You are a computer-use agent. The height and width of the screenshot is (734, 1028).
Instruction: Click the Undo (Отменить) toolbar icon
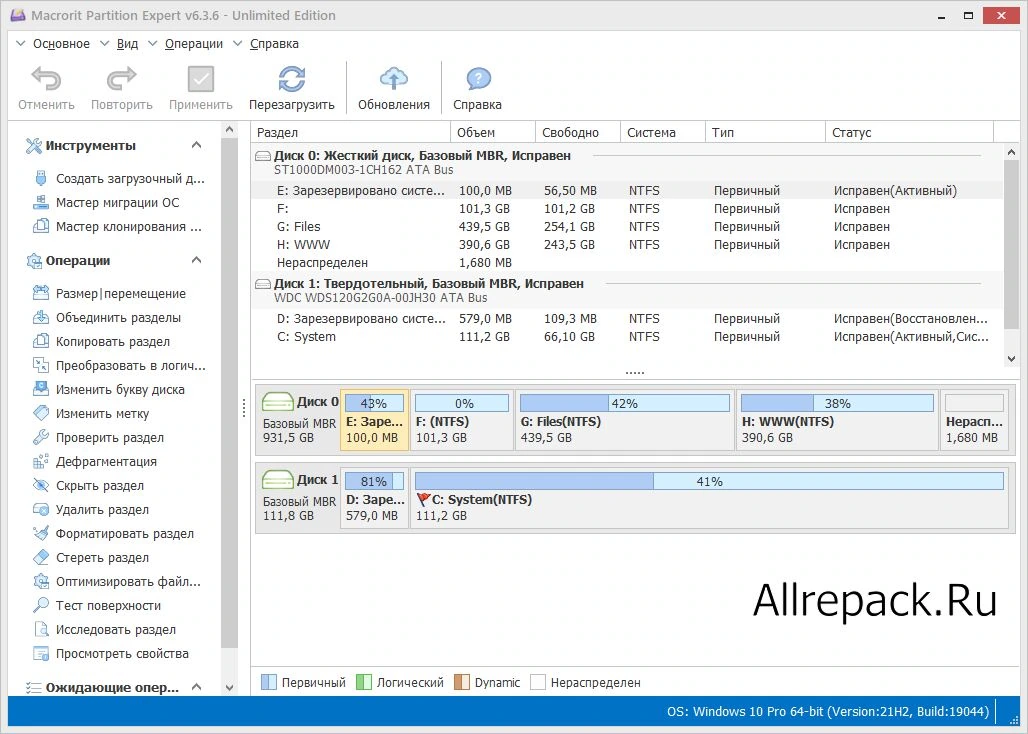coord(46,79)
